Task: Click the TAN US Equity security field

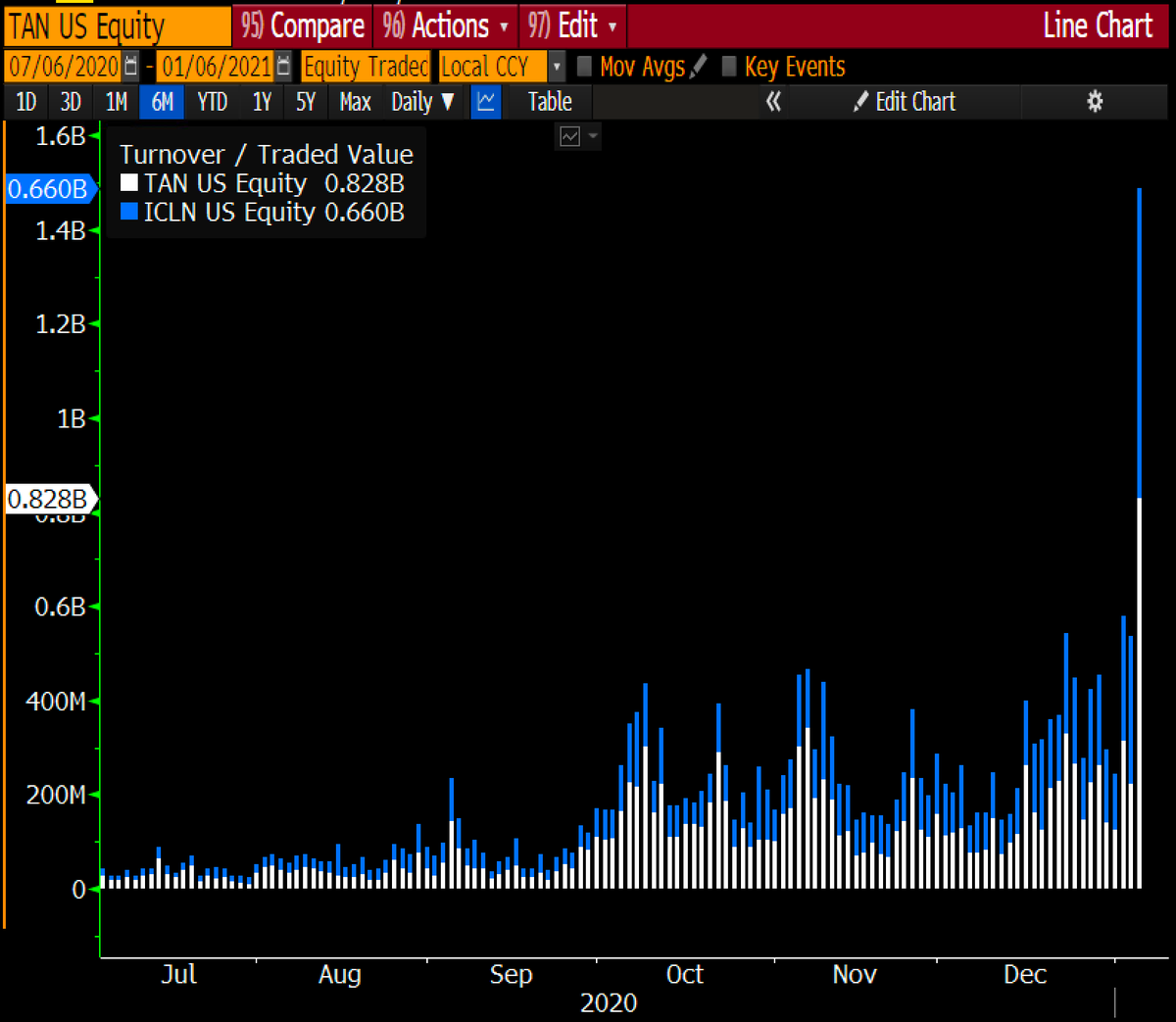Action: tap(118, 26)
